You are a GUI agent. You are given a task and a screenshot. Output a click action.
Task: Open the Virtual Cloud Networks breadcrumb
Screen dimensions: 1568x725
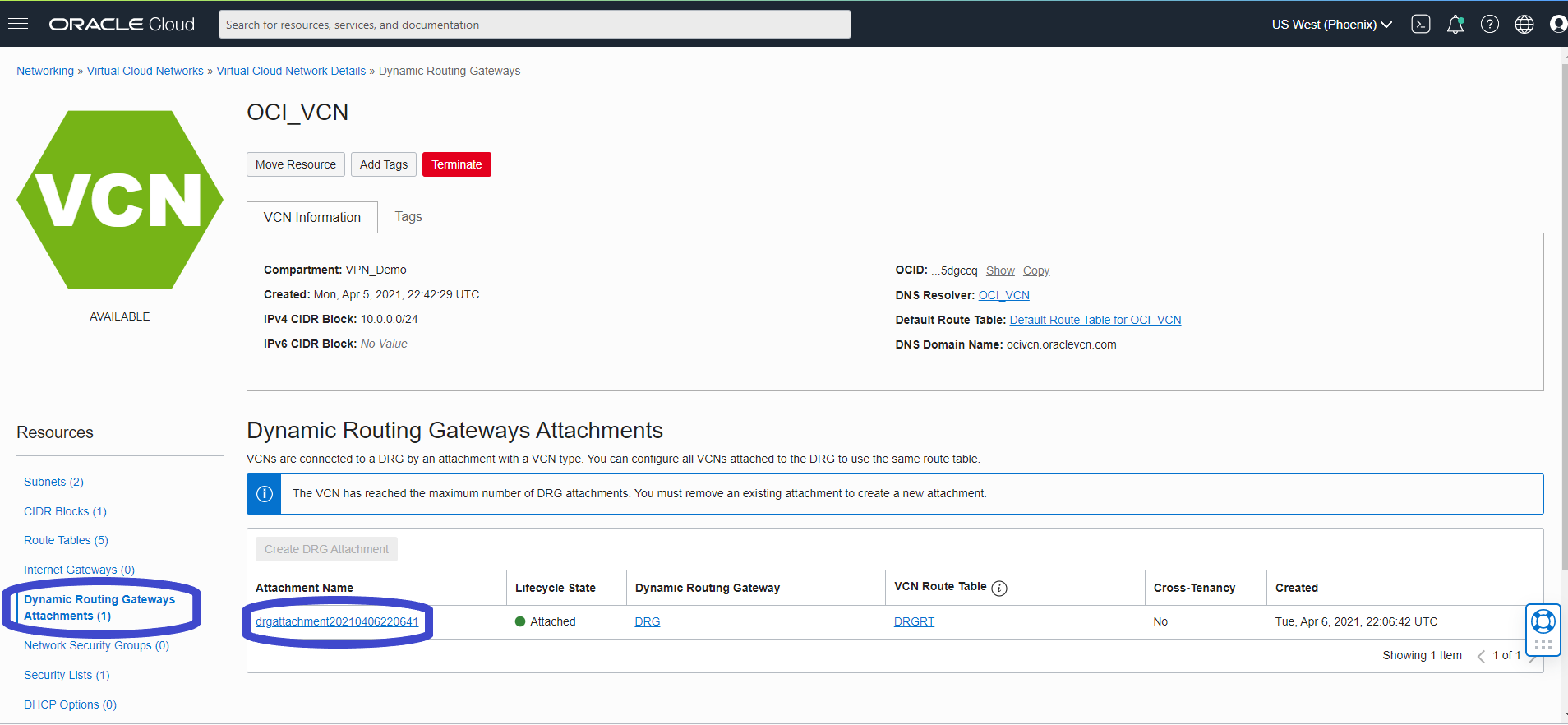click(x=145, y=71)
